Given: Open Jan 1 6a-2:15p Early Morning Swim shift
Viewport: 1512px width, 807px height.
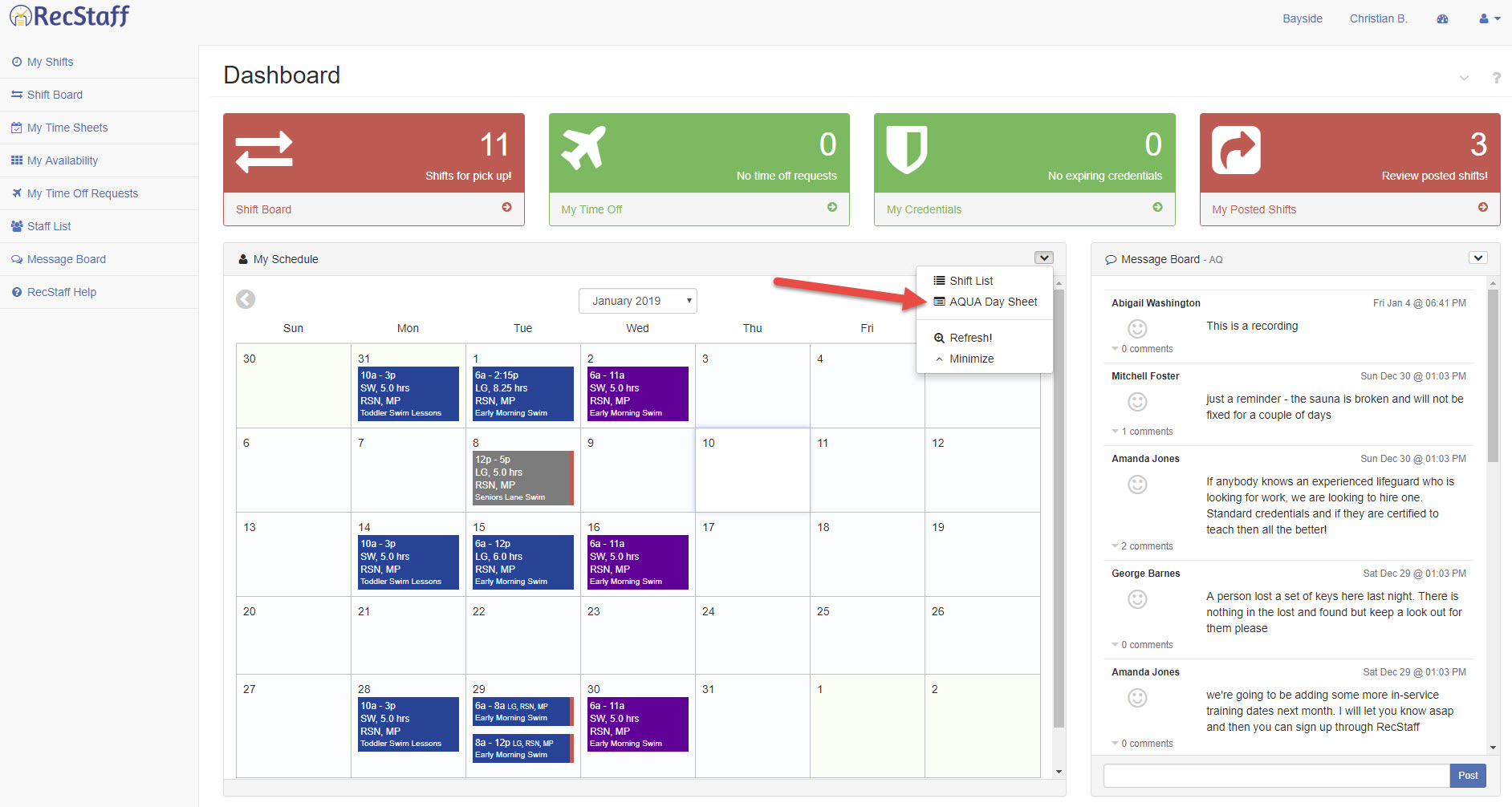Looking at the screenshot, I should coord(523,394).
